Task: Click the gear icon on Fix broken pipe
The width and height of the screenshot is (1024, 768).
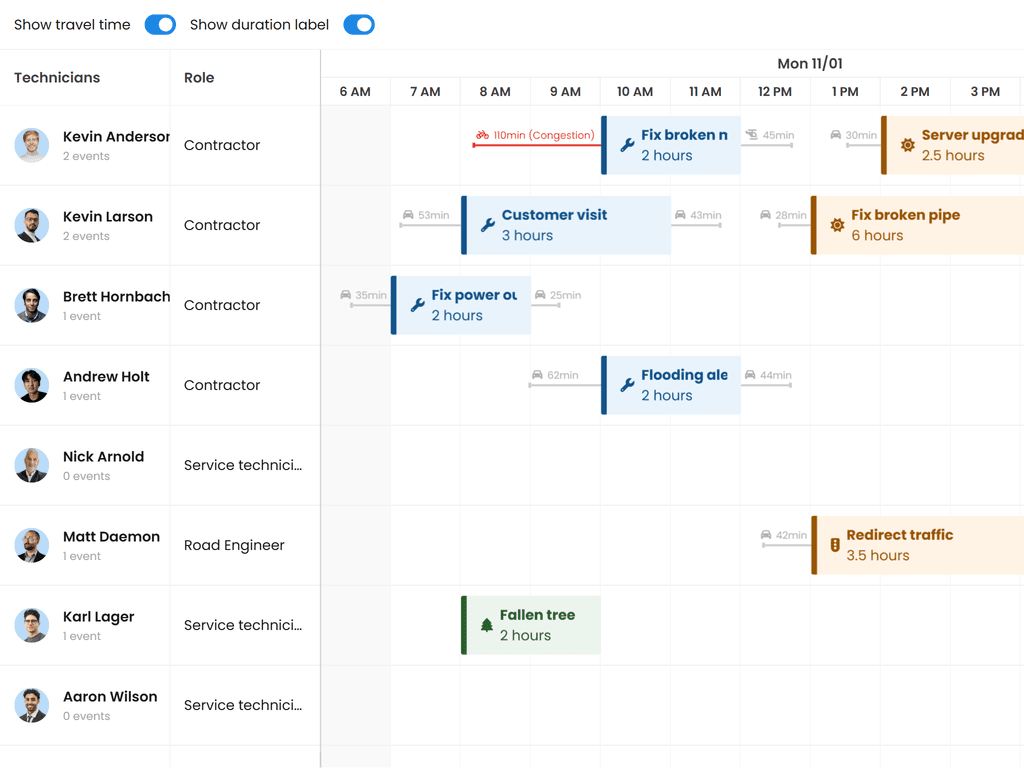Action: coord(838,225)
